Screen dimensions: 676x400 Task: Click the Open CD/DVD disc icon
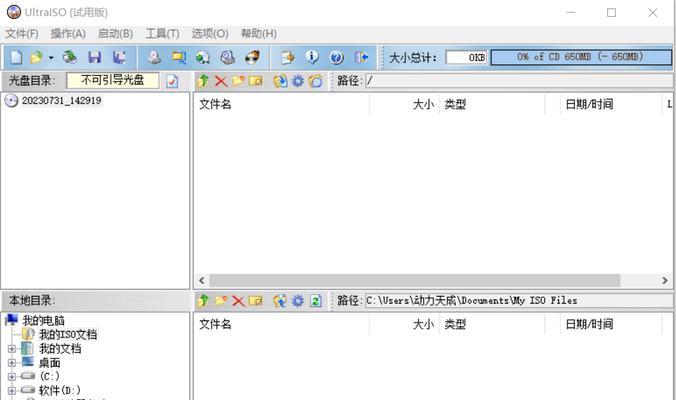pyautogui.click(x=69, y=57)
